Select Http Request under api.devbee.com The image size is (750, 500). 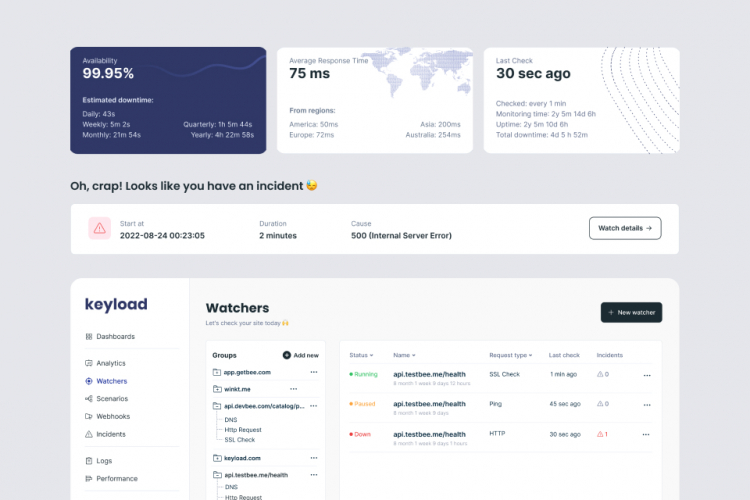click(x=243, y=430)
